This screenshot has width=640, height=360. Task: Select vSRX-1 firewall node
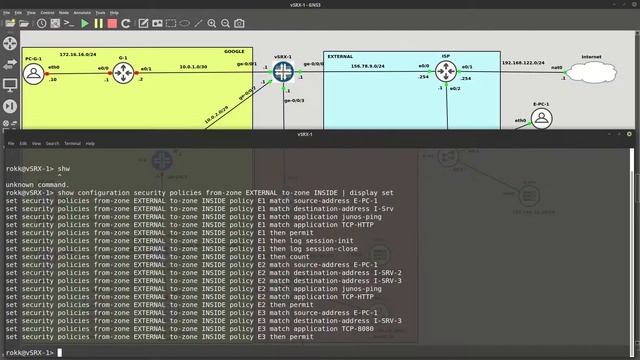click(x=283, y=72)
